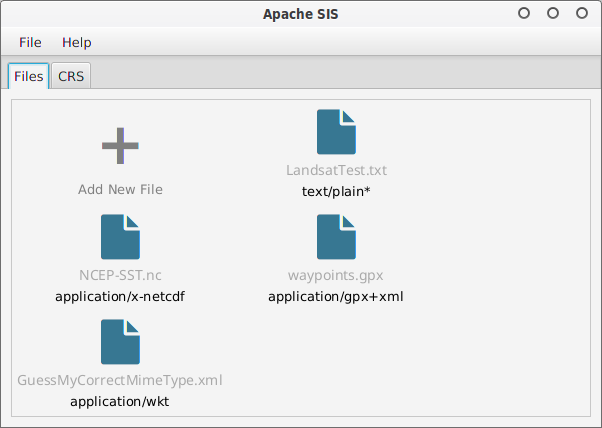Click the last window control circle in title bar
602x428 pixels.
point(582,13)
